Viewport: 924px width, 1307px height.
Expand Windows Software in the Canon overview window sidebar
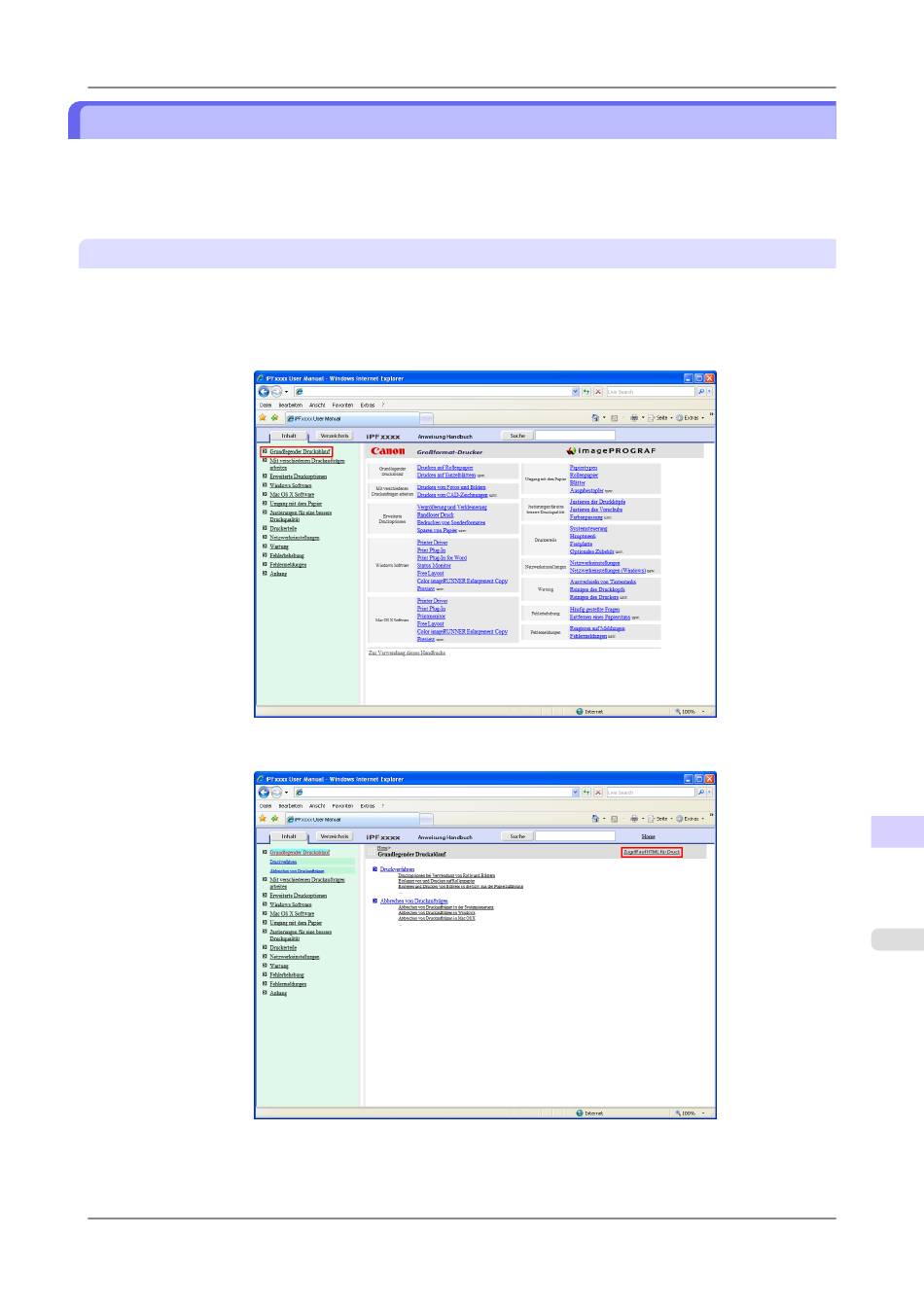265,485
